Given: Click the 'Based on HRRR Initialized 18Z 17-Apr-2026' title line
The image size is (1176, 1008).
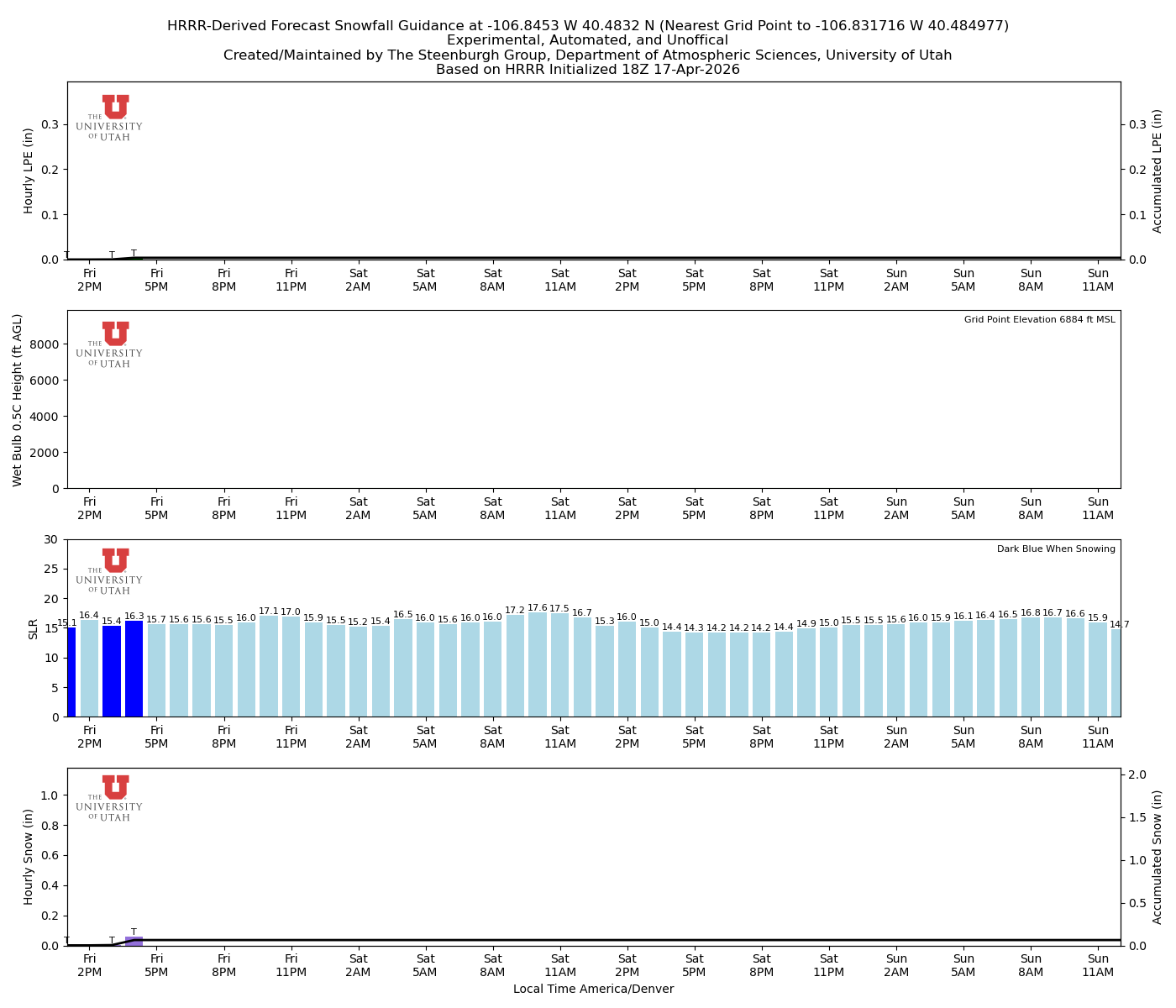Looking at the screenshot, I should 587,70.
